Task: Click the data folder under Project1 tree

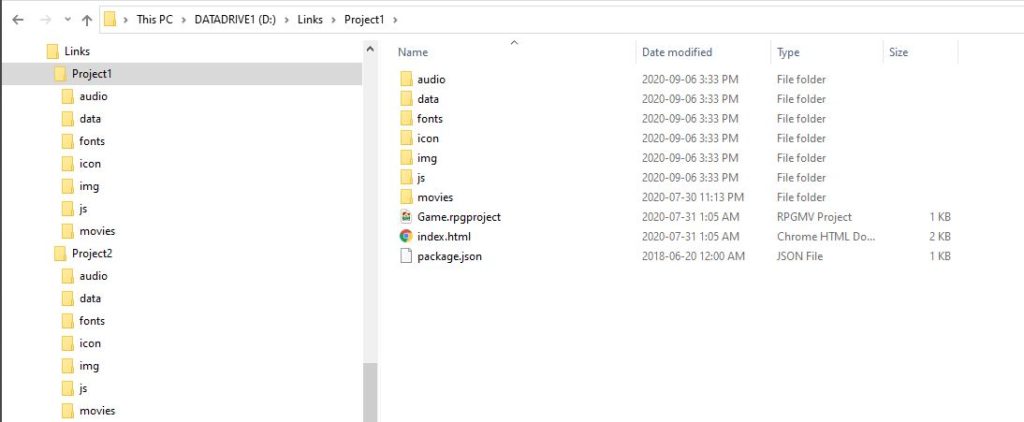Action: click(90, 119)
